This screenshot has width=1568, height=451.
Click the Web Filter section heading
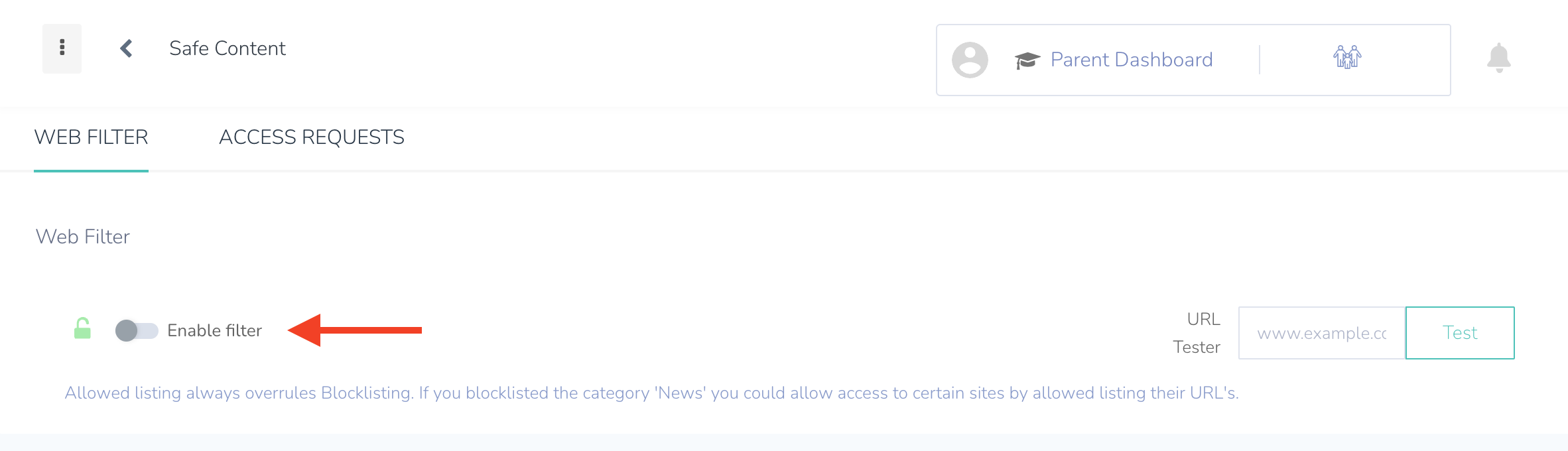tap(83, 237)
